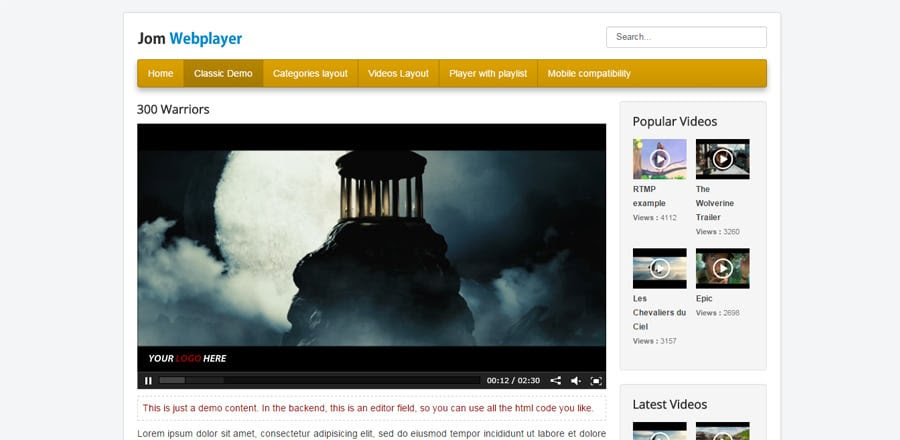Open the Epic title link
Image resolution: width=900 pixels, height=440 pixels.
704,298
